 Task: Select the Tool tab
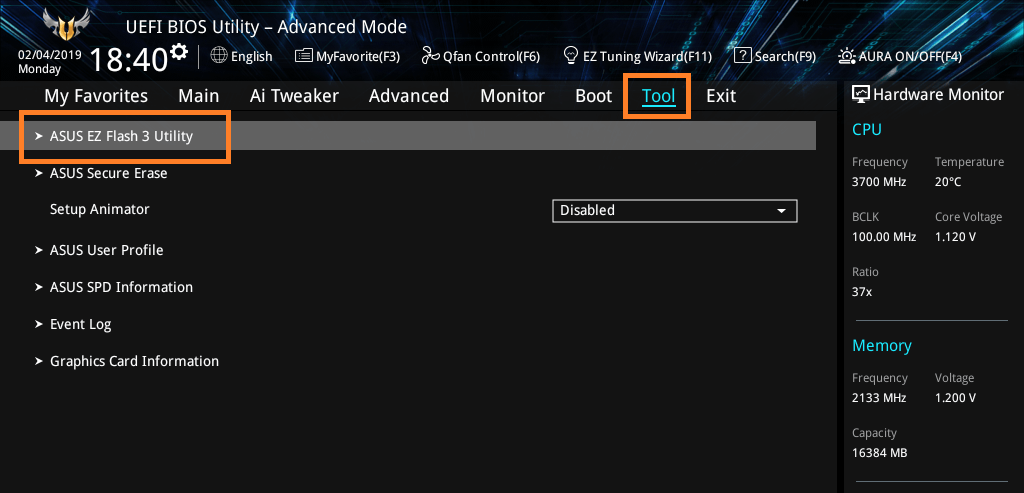click(x=658, y=96)
